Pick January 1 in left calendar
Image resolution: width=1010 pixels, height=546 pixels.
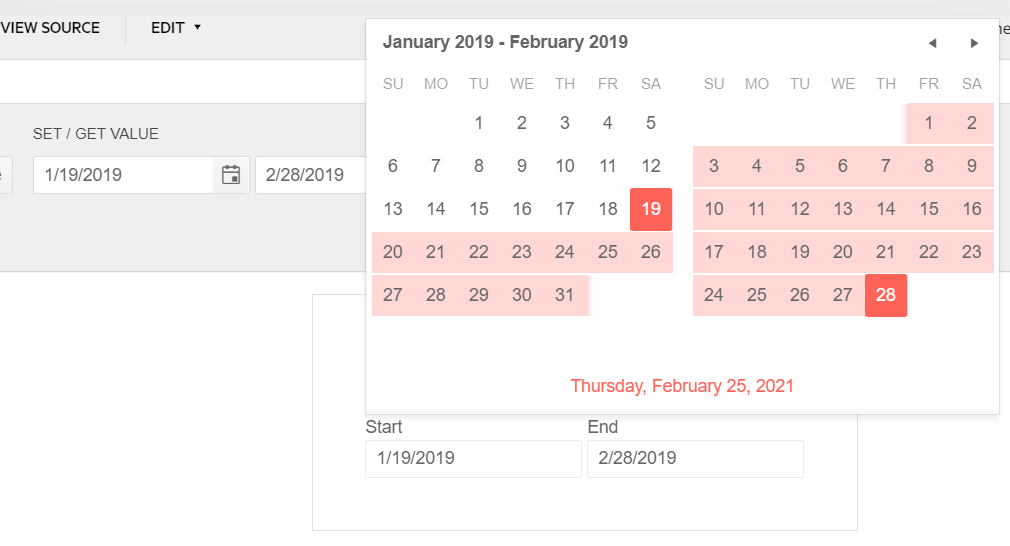pyautogui.click(x=479, y=123)
